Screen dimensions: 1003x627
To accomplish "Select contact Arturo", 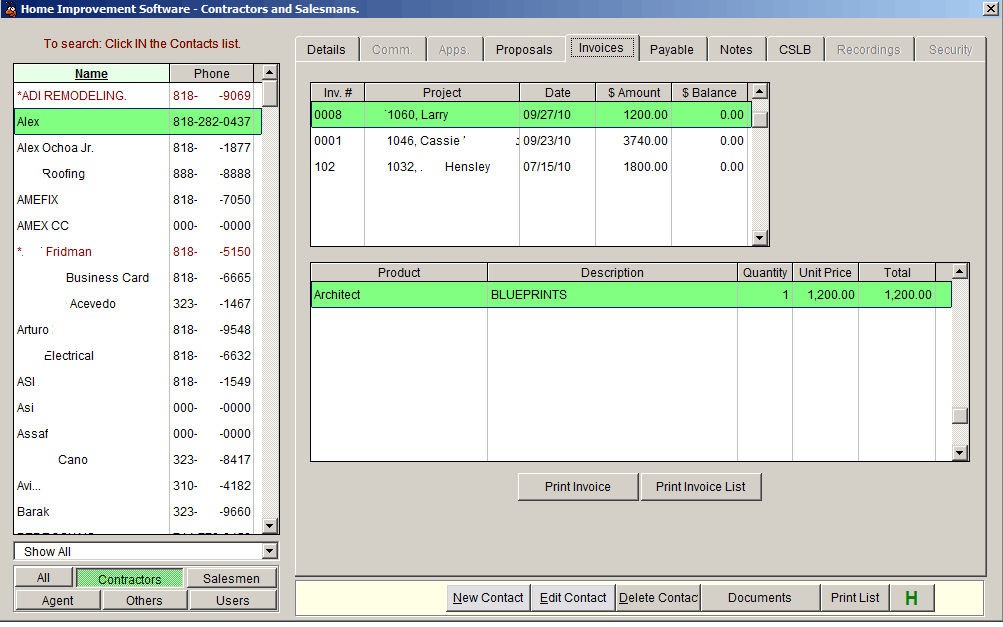I will point(138,330).
